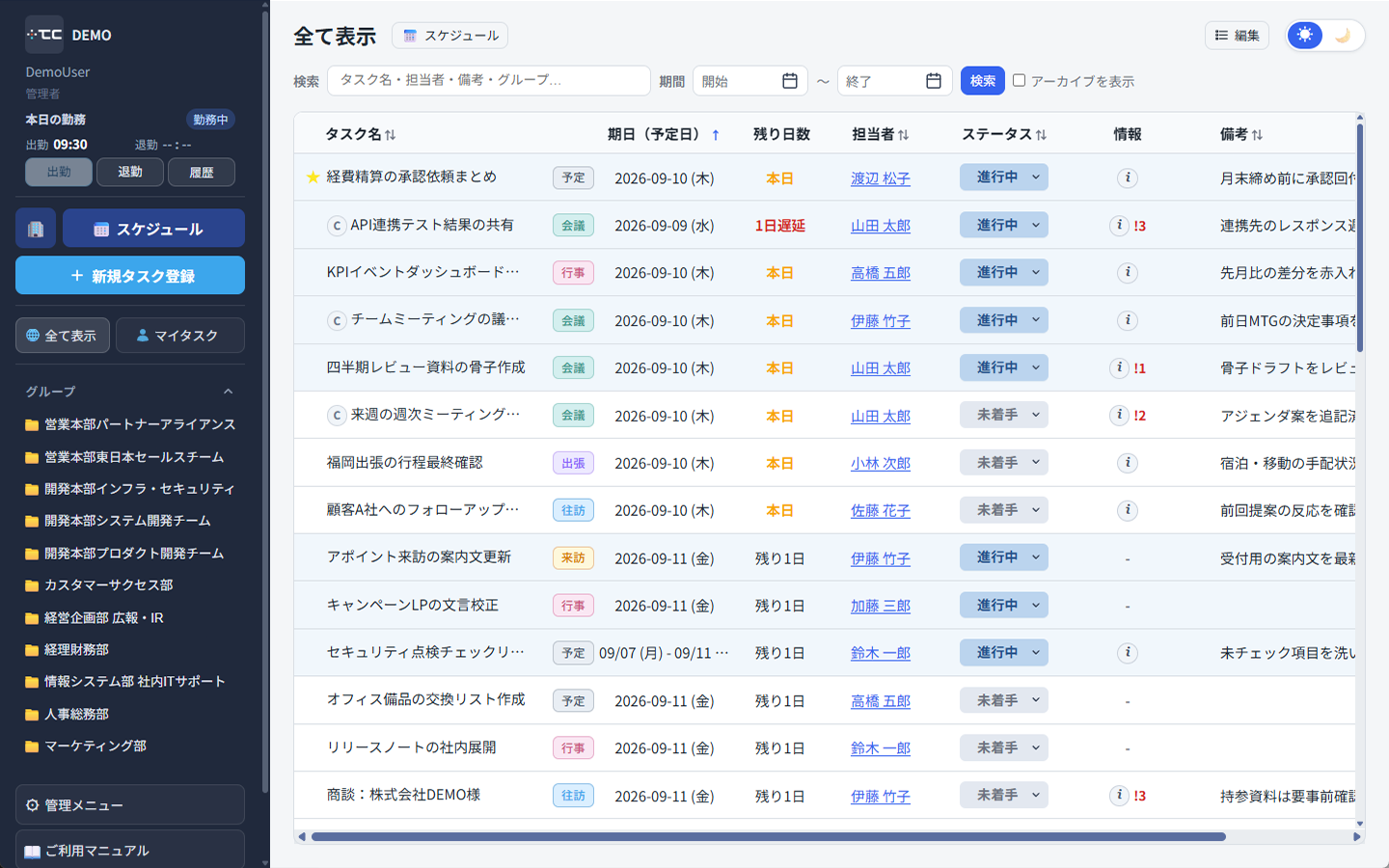Open status dropdown for リリースノートの社内展開
Image resolution: width=1389 pixels, height=868 pixels.
(1003, 748)
